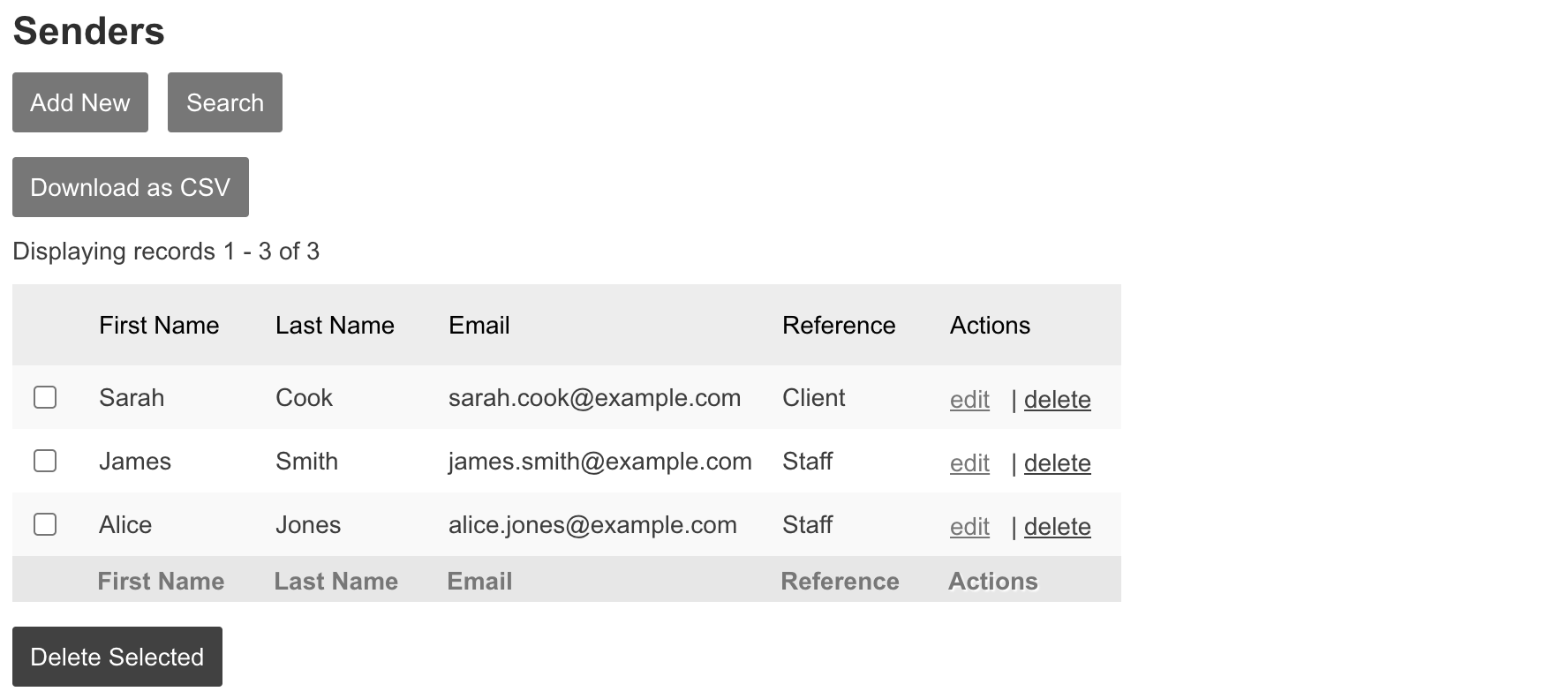Tick the checkbox for Sarah Cook

point(45,397)
